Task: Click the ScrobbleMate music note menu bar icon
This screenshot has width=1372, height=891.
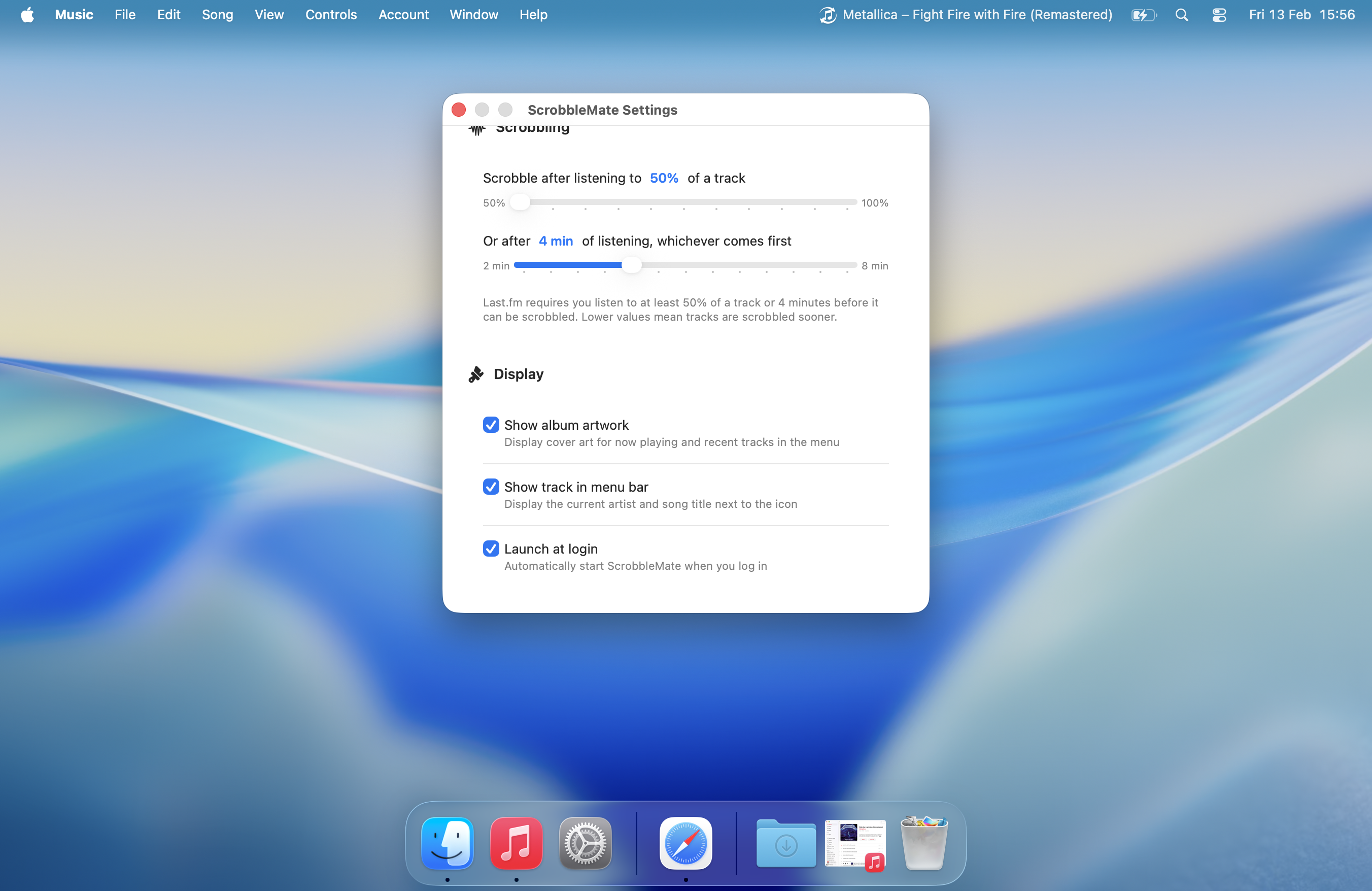Action: point(827,14)
